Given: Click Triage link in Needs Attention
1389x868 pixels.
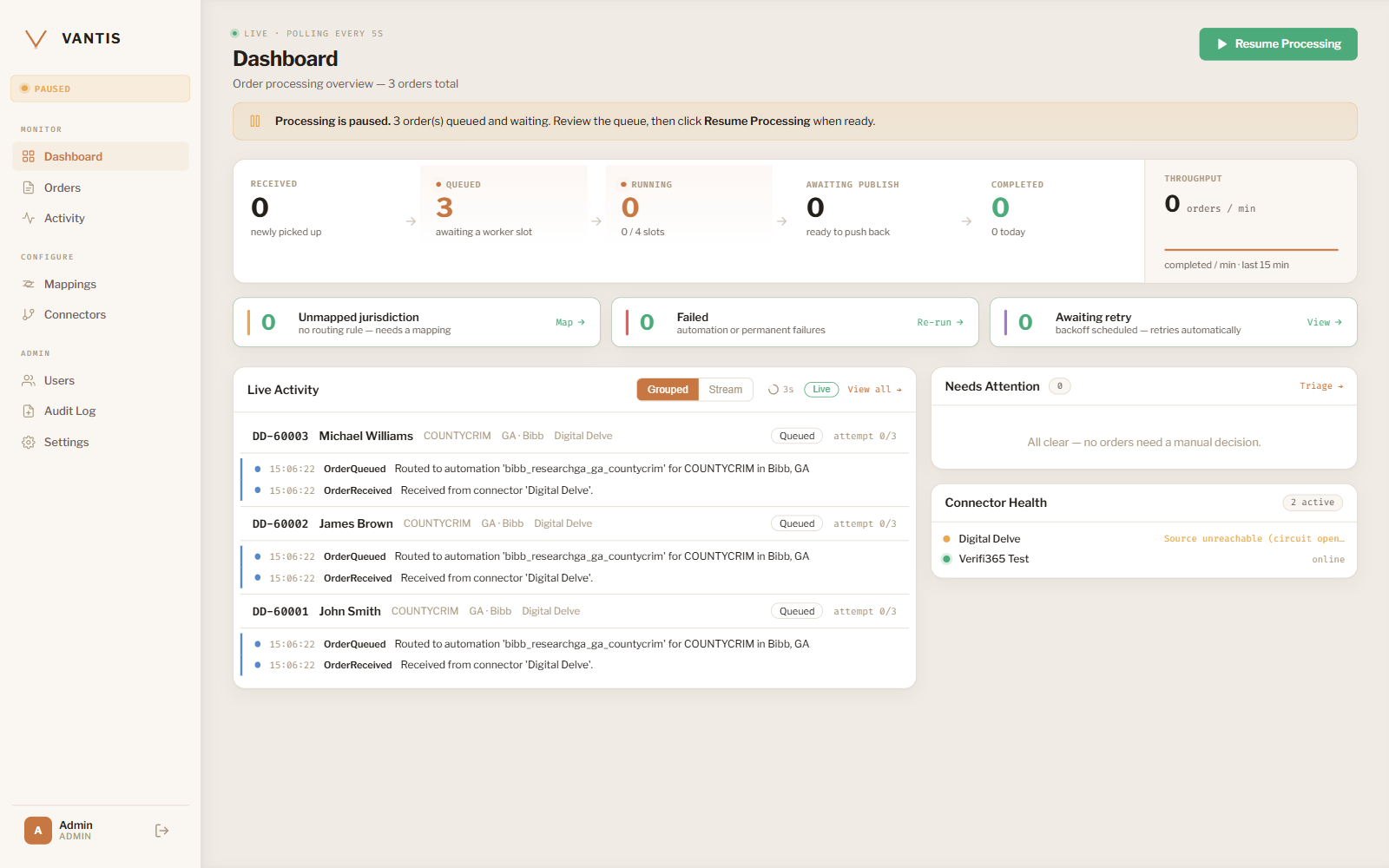Looking at the screenshot, I should [x=1321, y=386].
